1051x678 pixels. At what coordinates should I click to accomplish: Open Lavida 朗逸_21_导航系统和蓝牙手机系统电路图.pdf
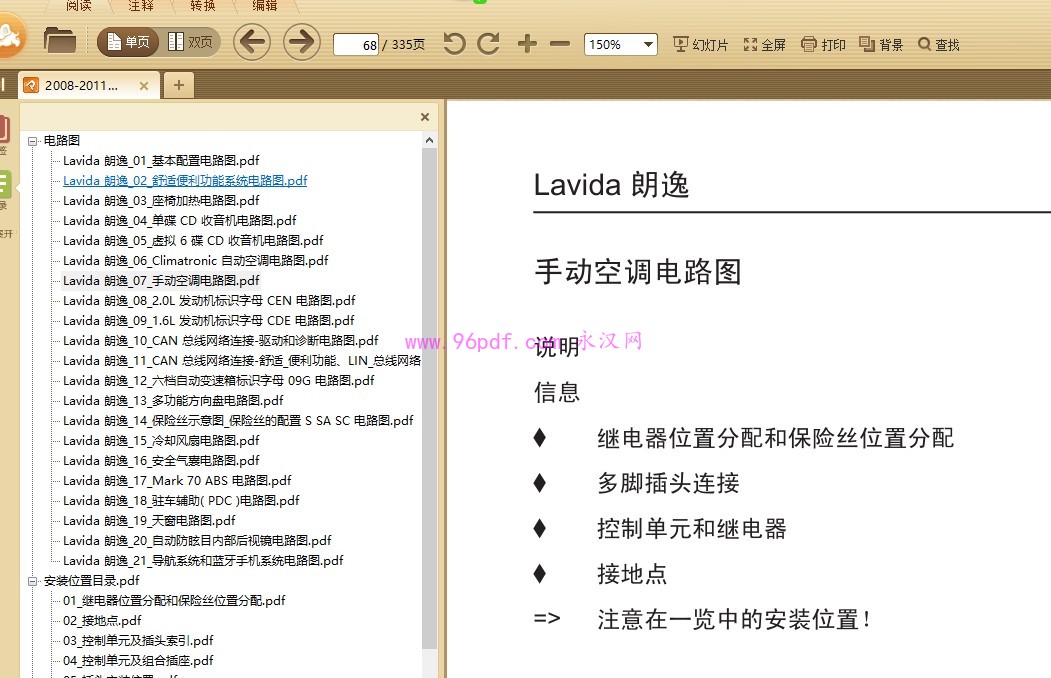pyautogui.click(x=203, y=561)
